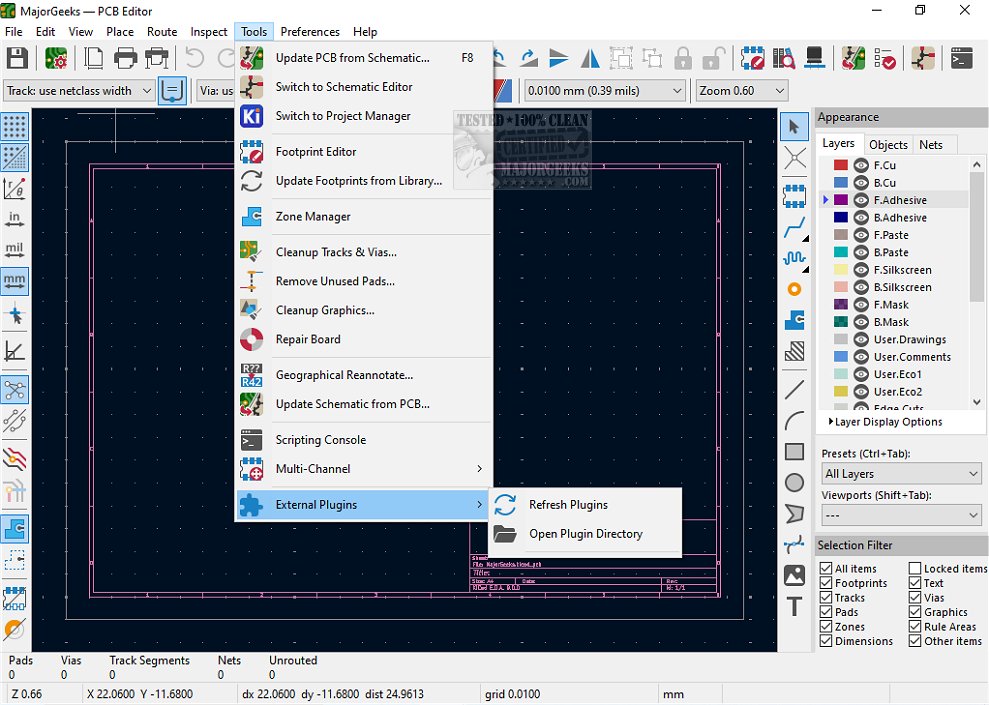Switch to the Objects tab
The height and width of the screenshot is (705, 989).
pos(888,145)
